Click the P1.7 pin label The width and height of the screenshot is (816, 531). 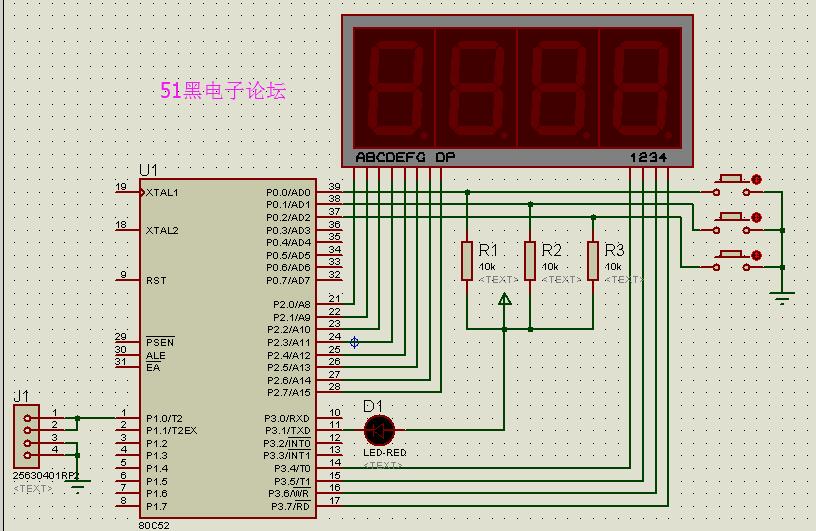(157, 507)
